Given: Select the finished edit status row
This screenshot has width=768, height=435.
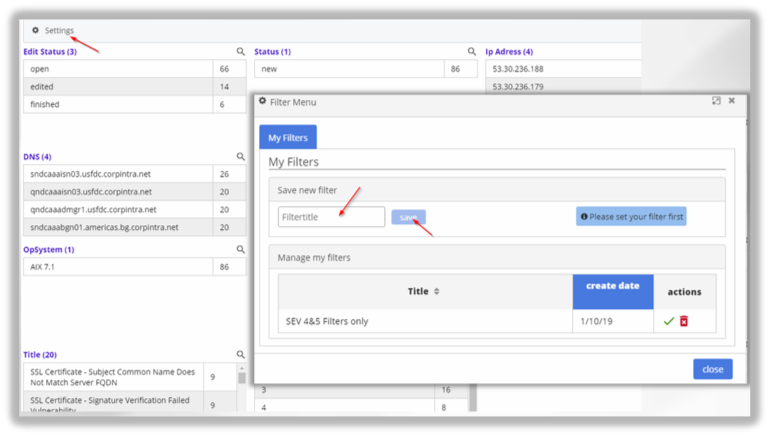Looking at the screenshot, I should pos(117,104).
